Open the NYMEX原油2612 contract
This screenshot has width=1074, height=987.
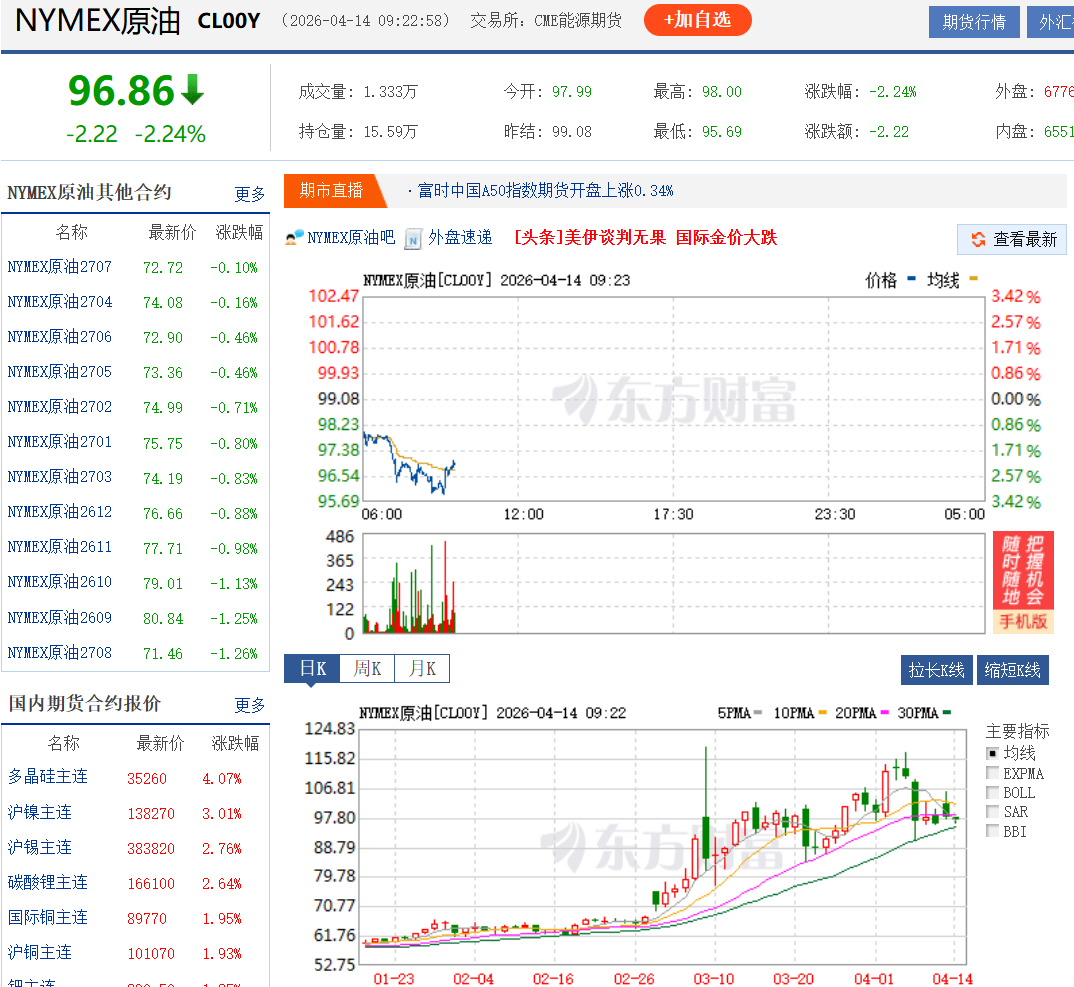tap(60, 512)
